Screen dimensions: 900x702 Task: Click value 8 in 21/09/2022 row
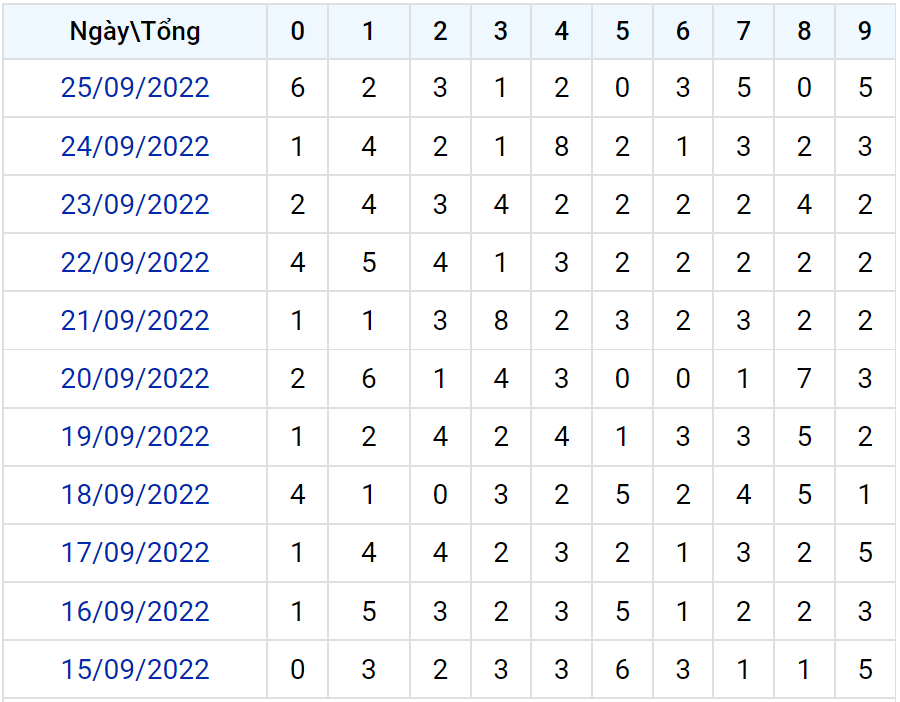[501, 320]
